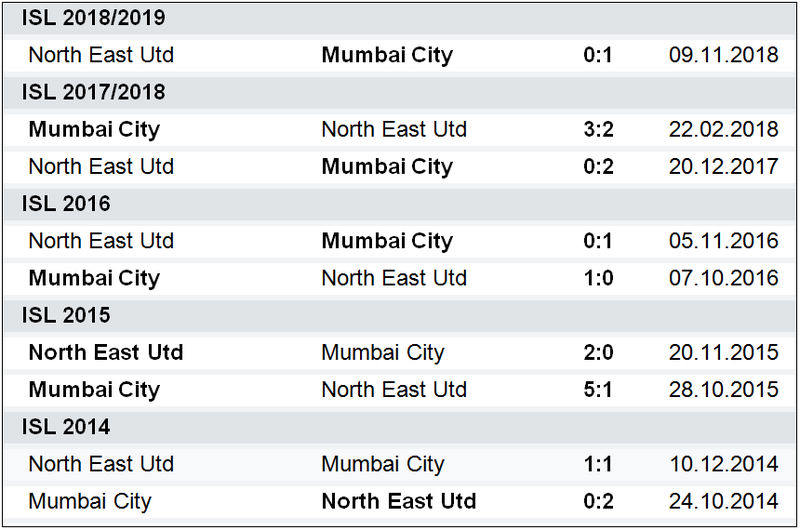Click the 09.11.2018 match date

click(x=723, y=55)
